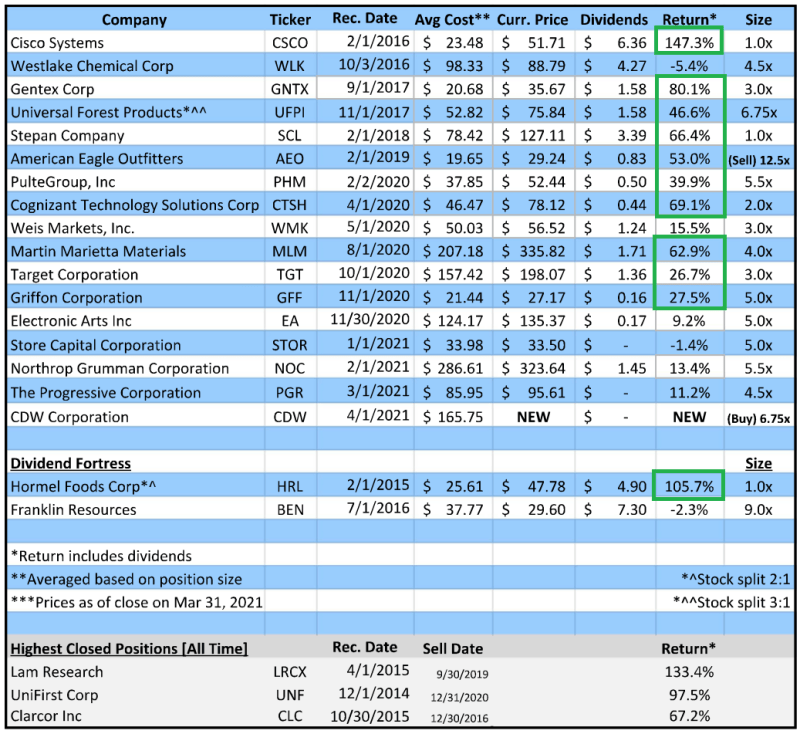Screen dimensions: 800x734
Task: Click "Northrop Grumman Corporation" cell
Action: click(120, 368)
